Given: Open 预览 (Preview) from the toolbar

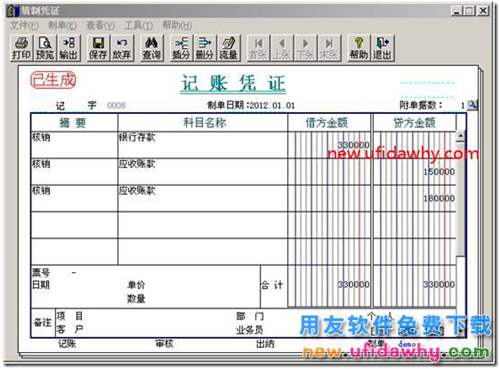Looking at the screenshot, I should [x=45, y=48].
